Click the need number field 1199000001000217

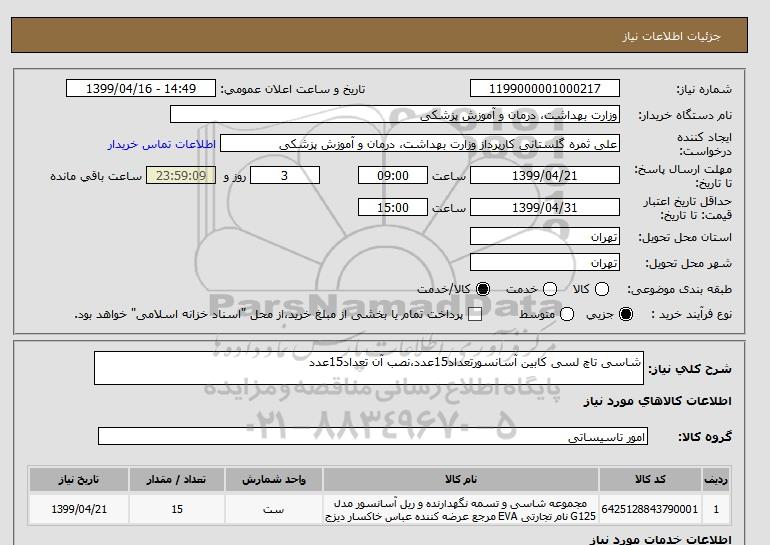coord(545,88)
